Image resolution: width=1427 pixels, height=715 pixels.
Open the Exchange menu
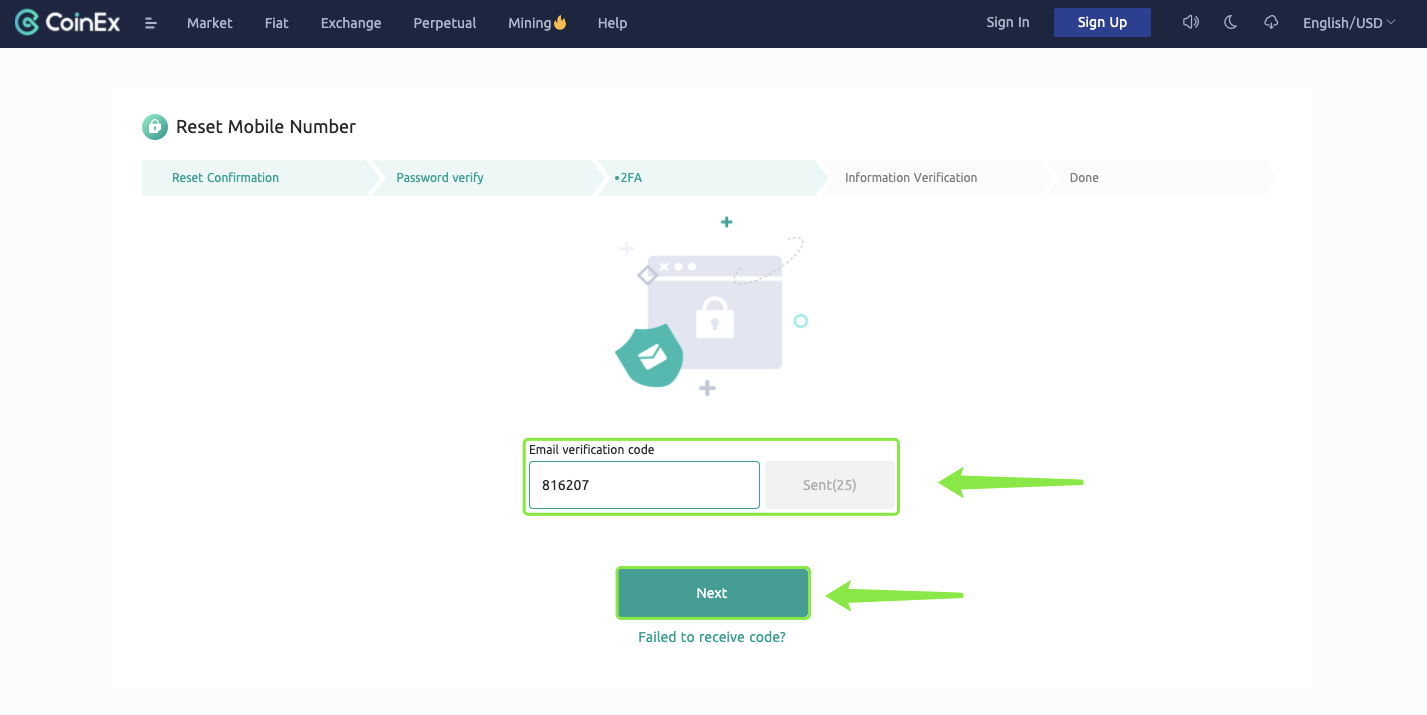pyautogui.click(x=350, y=22)
